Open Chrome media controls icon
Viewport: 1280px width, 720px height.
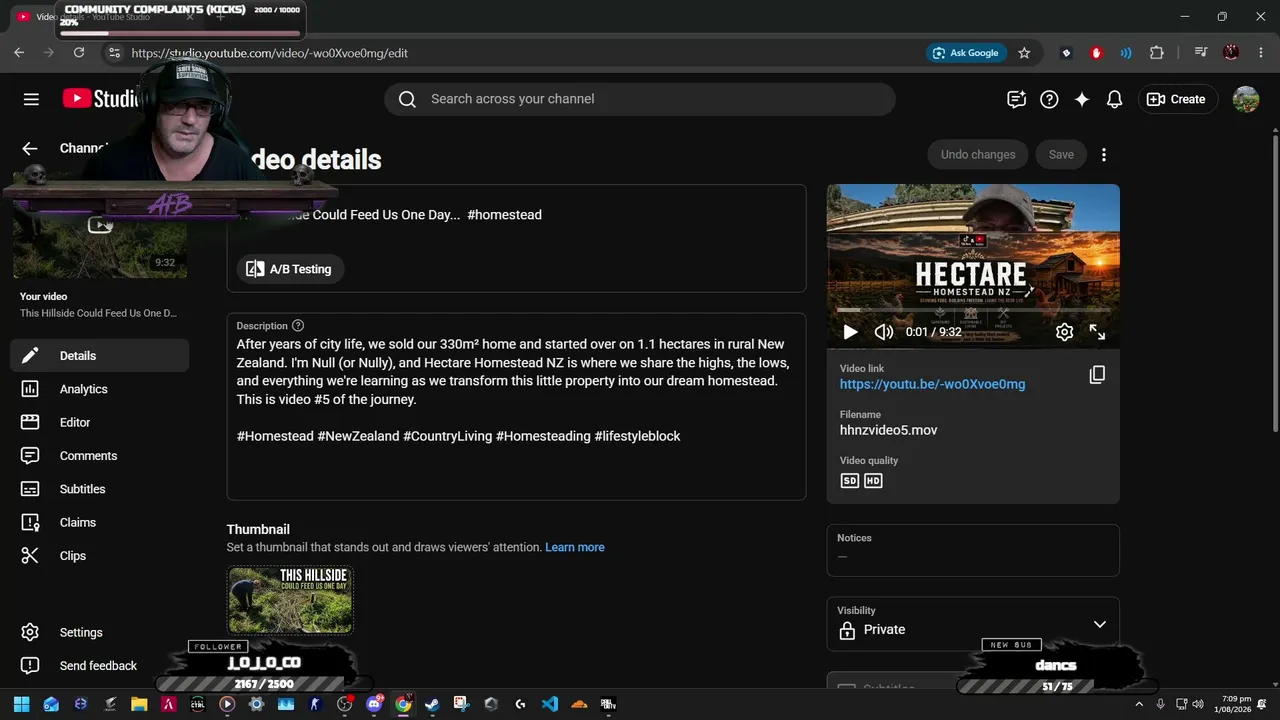tap(1202, 53)
